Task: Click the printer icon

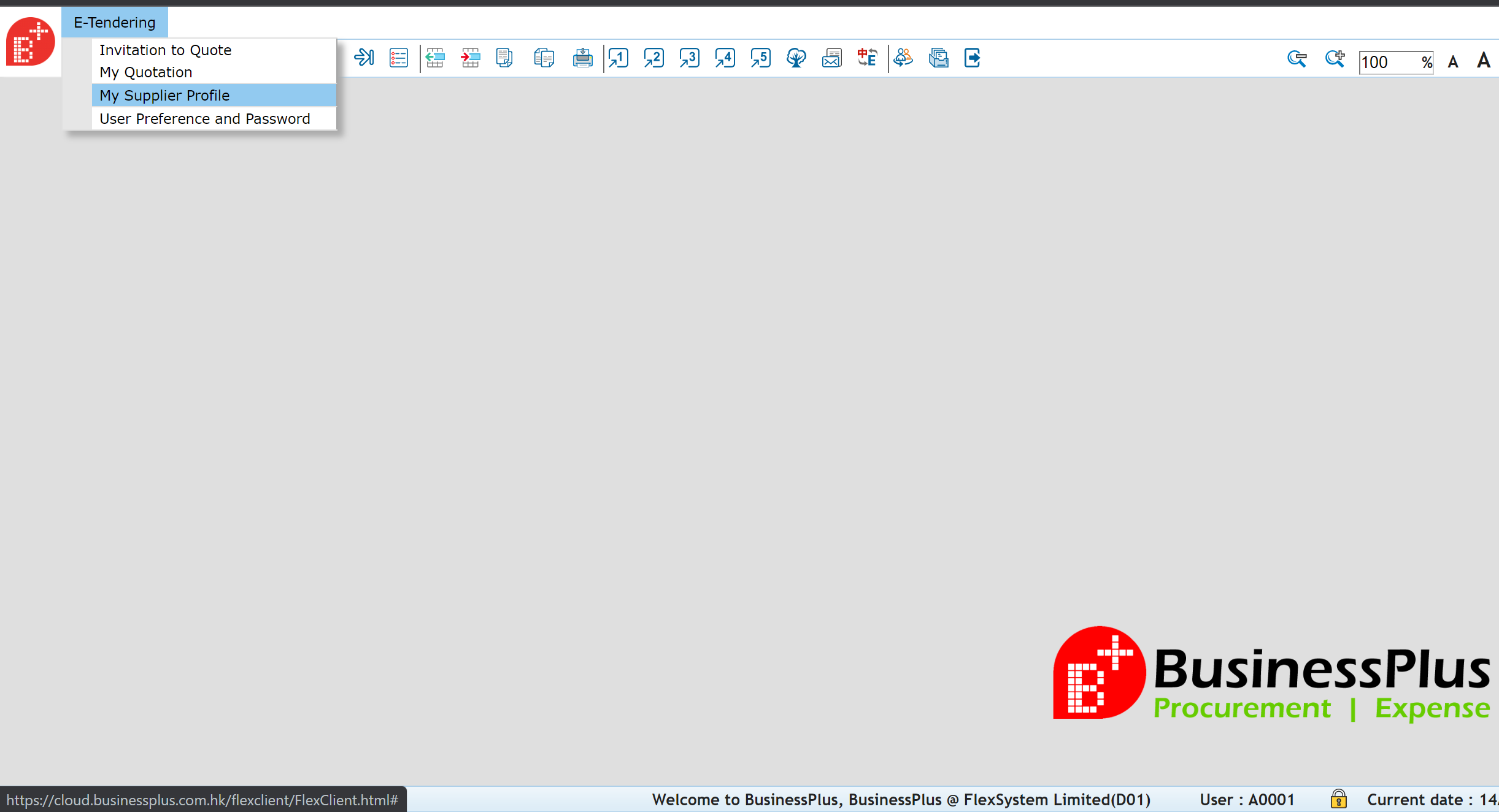Action: (583, 58)
